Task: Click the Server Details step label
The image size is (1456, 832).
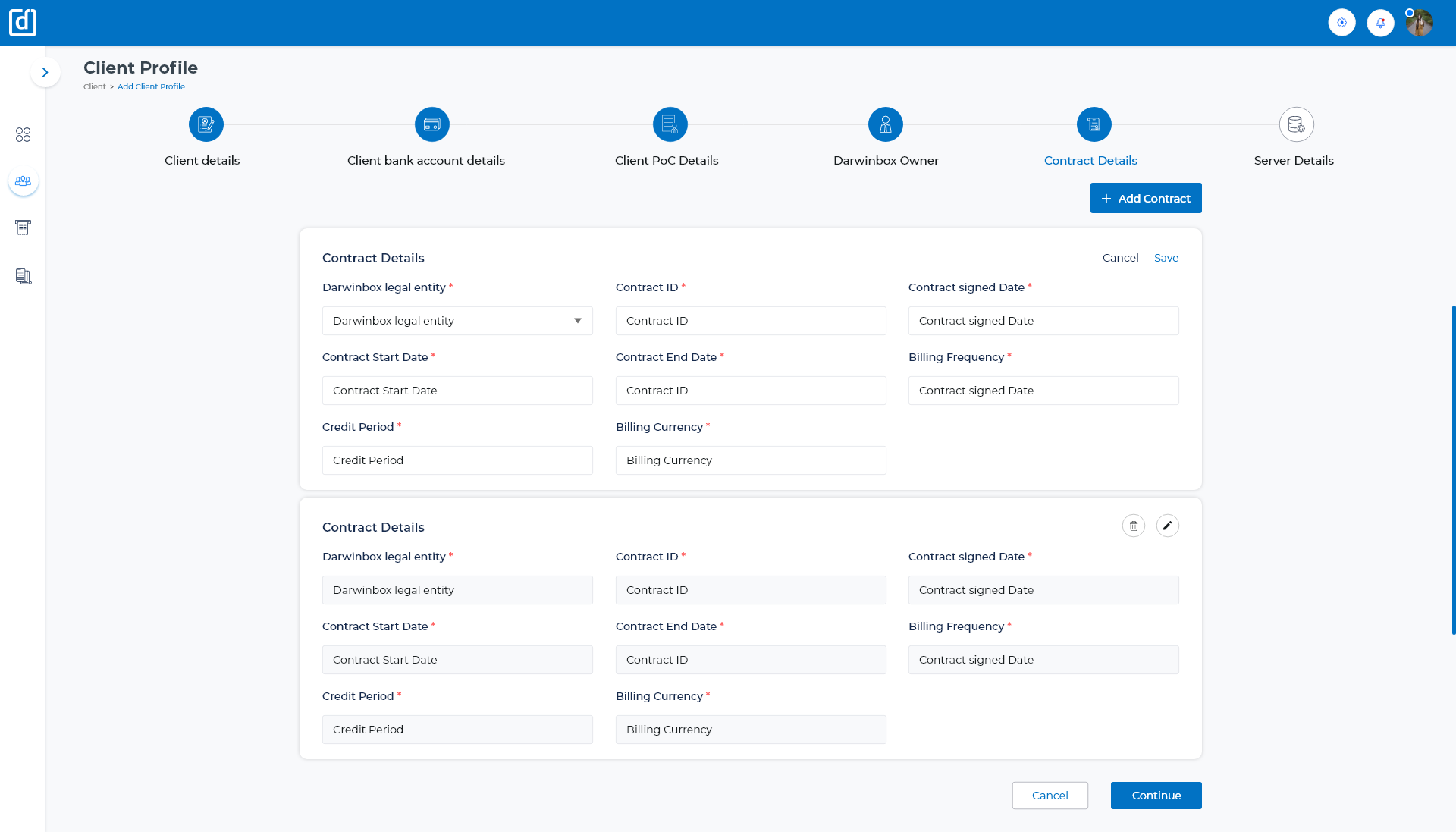Action: click(x=1294, y=160)
